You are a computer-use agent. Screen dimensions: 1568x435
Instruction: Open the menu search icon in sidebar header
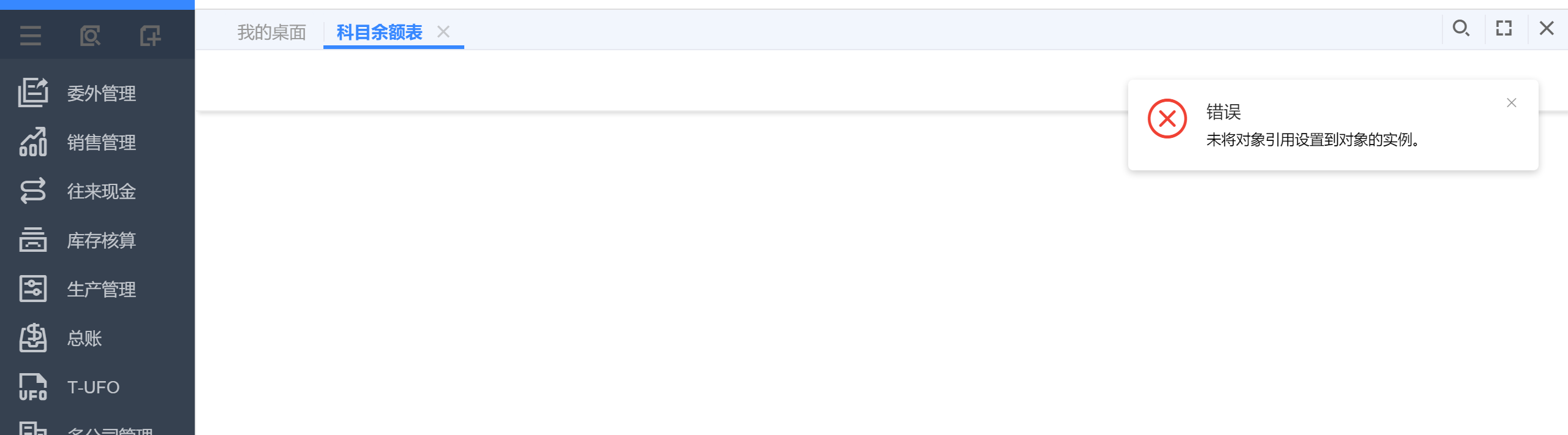tap(90, 36)
